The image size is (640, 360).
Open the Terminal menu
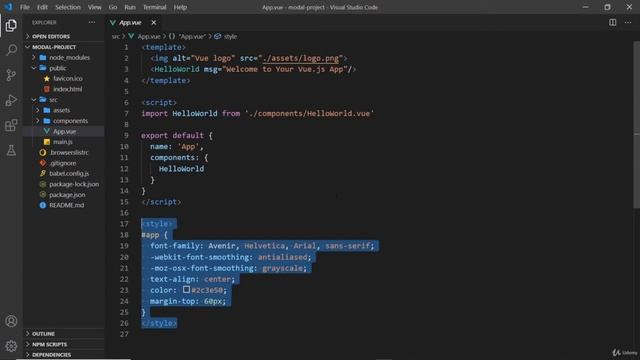155,7
